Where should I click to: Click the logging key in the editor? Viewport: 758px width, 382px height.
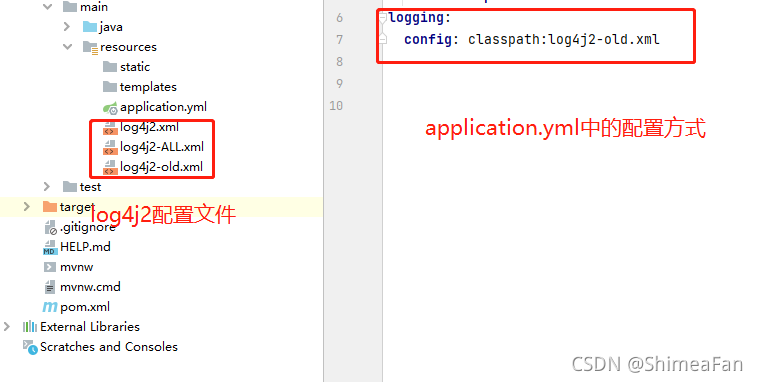(416, 18)
